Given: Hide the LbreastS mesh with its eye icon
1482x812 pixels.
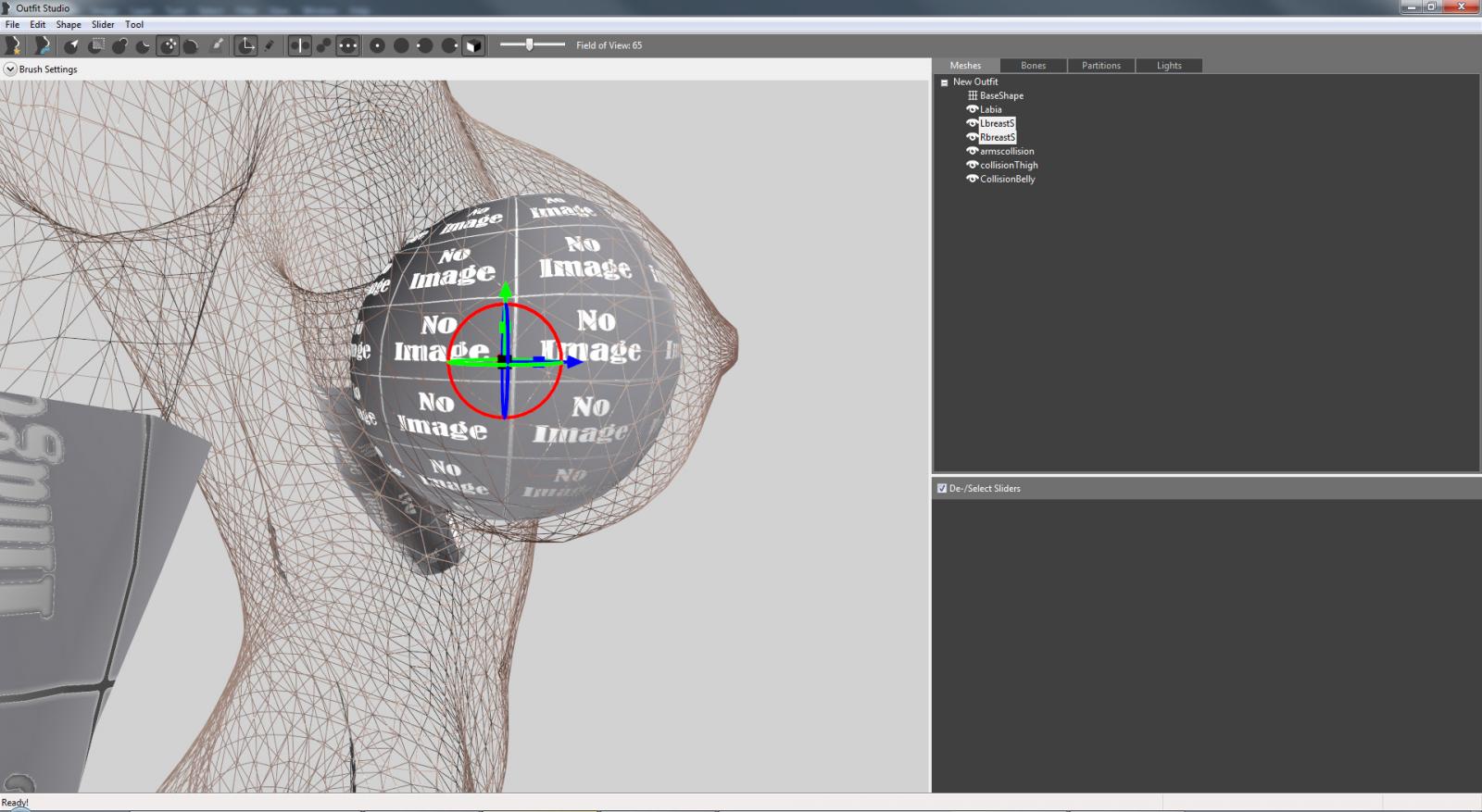Looking at the screenshot, I should point(973,123).
